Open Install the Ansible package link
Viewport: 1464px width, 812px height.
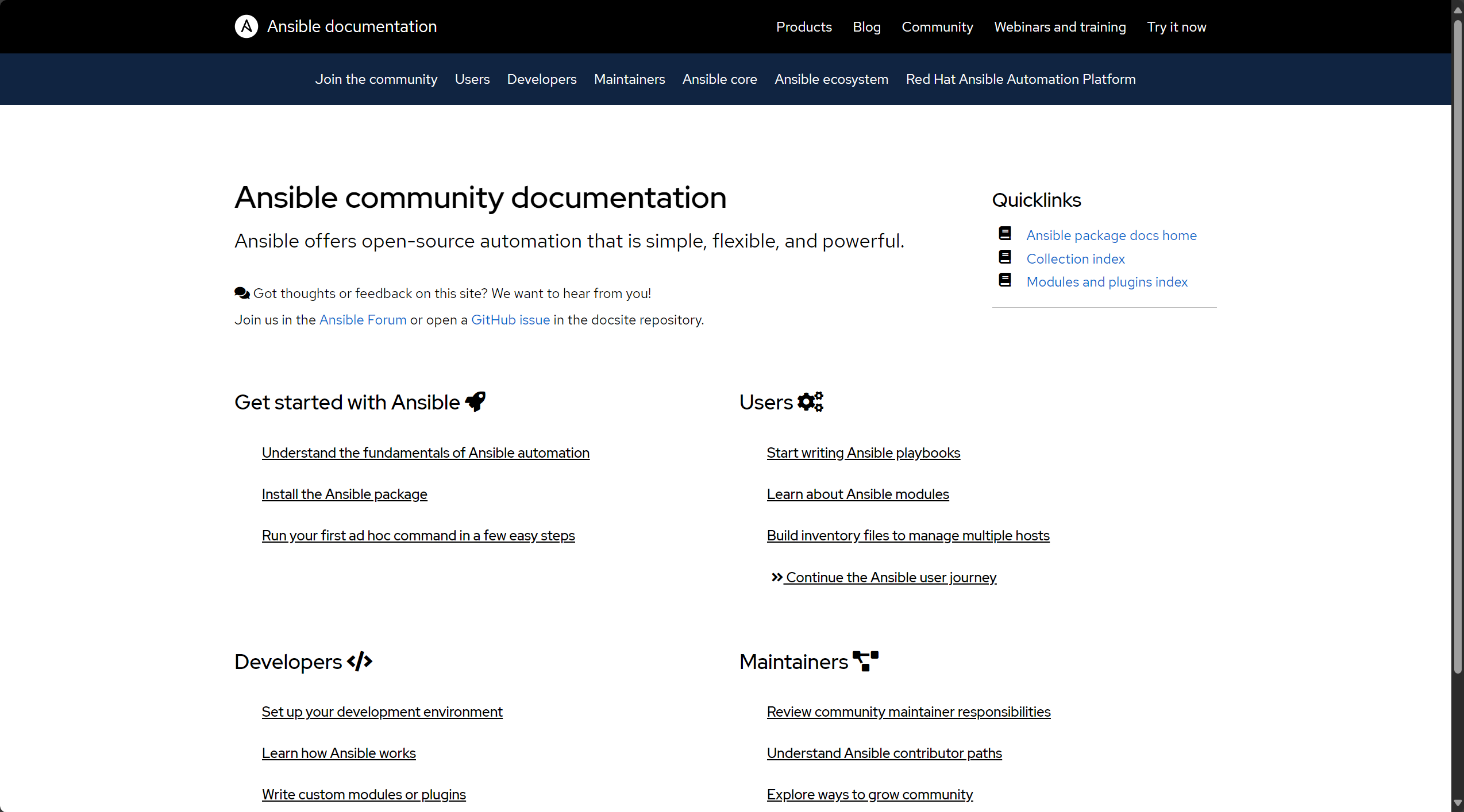345,494
